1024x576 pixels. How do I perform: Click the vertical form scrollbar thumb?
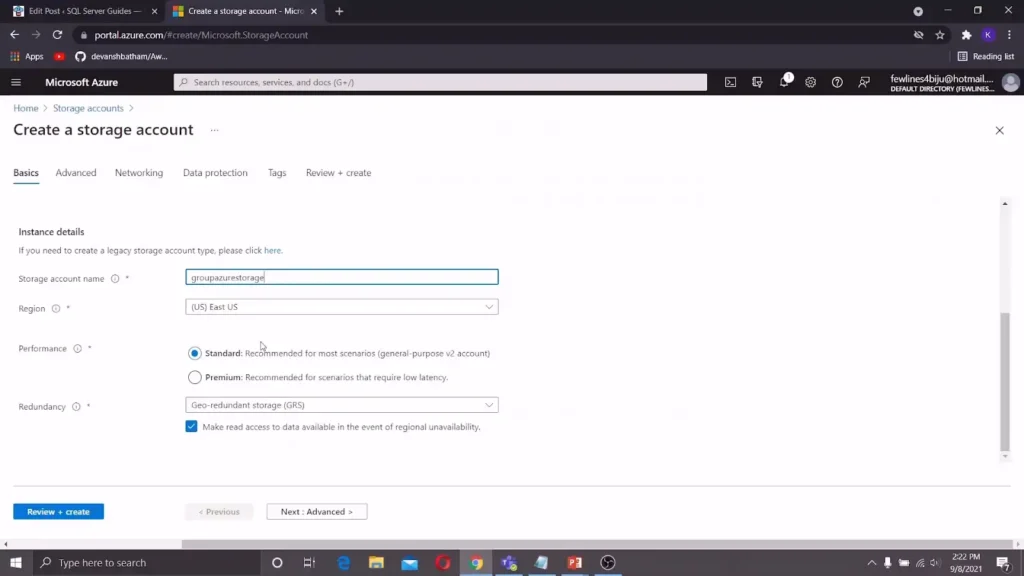coord(1004,381)
